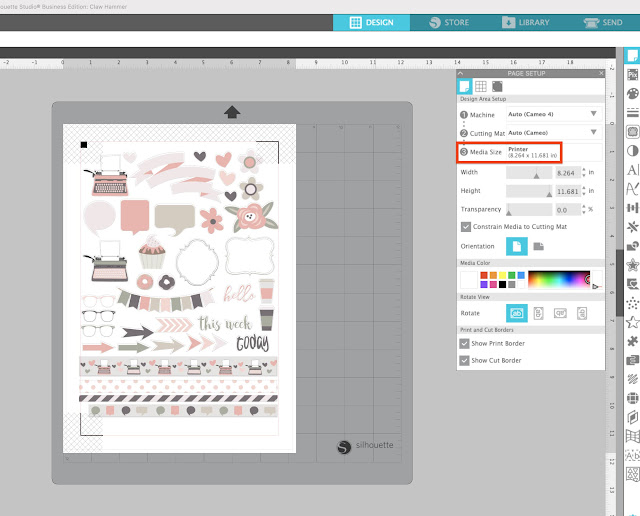Open the Media Size Printer dropdown

(x=554, y=152)
